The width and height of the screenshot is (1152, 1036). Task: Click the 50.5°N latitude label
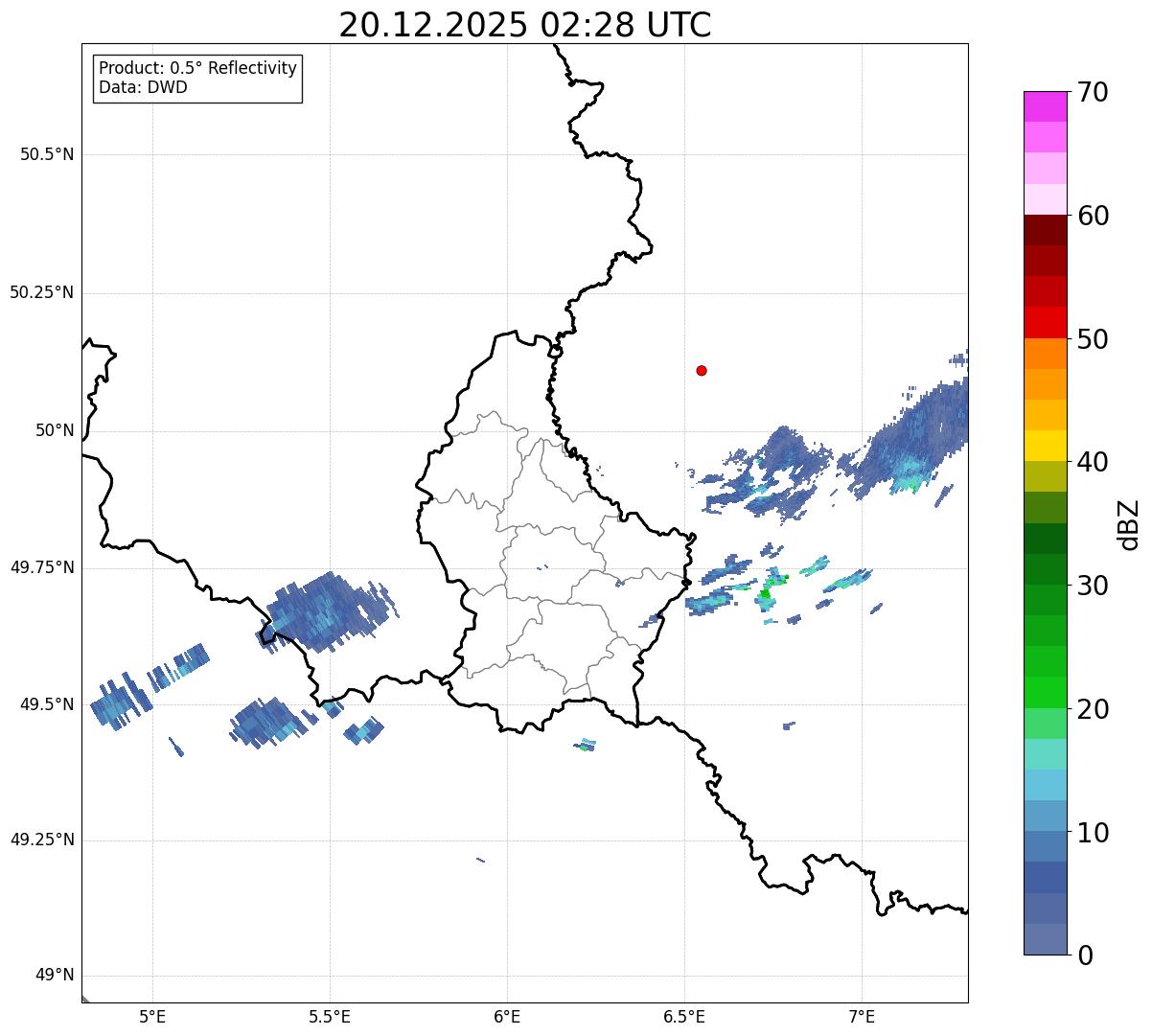pyautogui.click(x=47, y=155)
